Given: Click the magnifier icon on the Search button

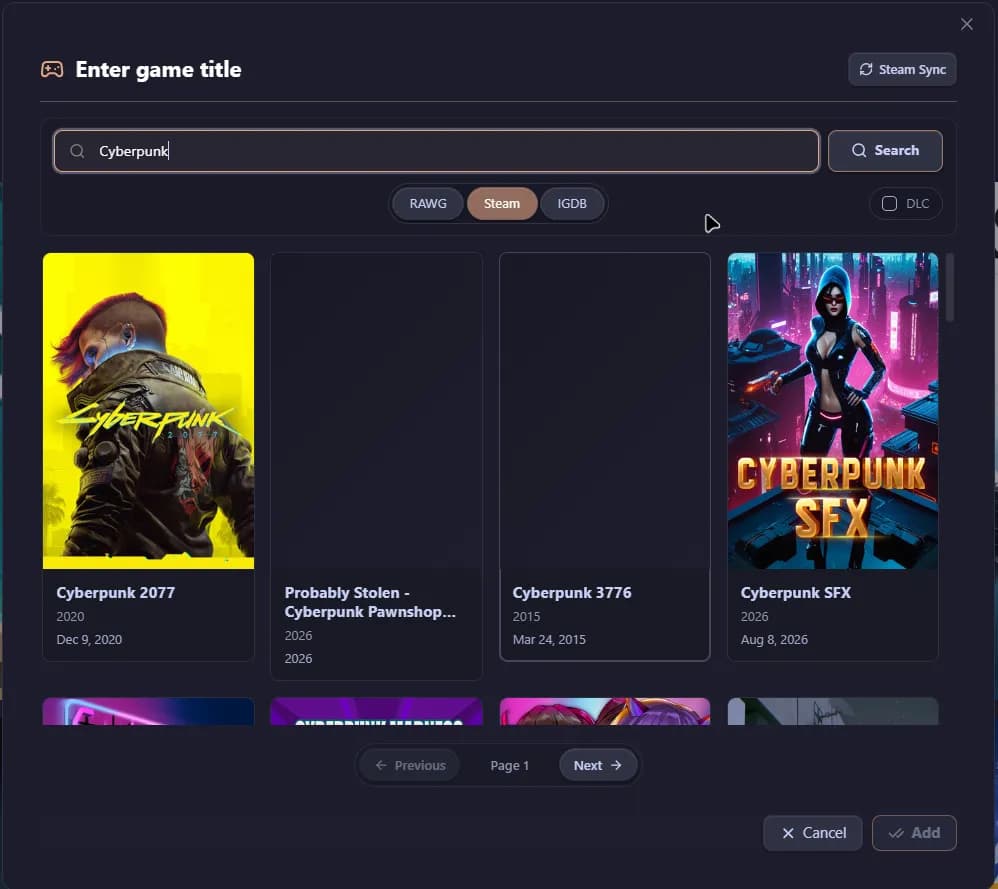Looking at the screenshot, I should (x=859, y=150).
